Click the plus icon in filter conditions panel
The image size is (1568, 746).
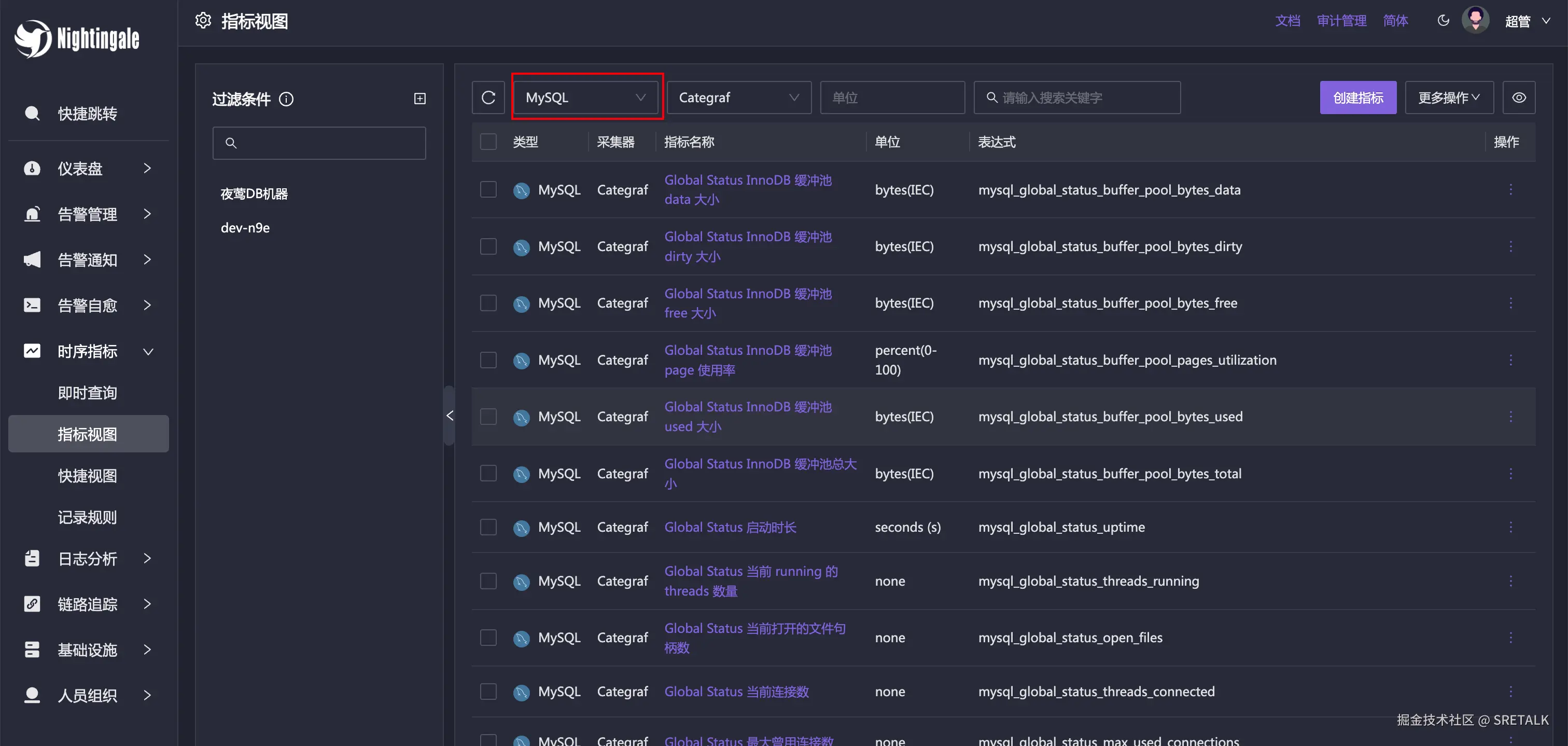click(x=419, y=99)
